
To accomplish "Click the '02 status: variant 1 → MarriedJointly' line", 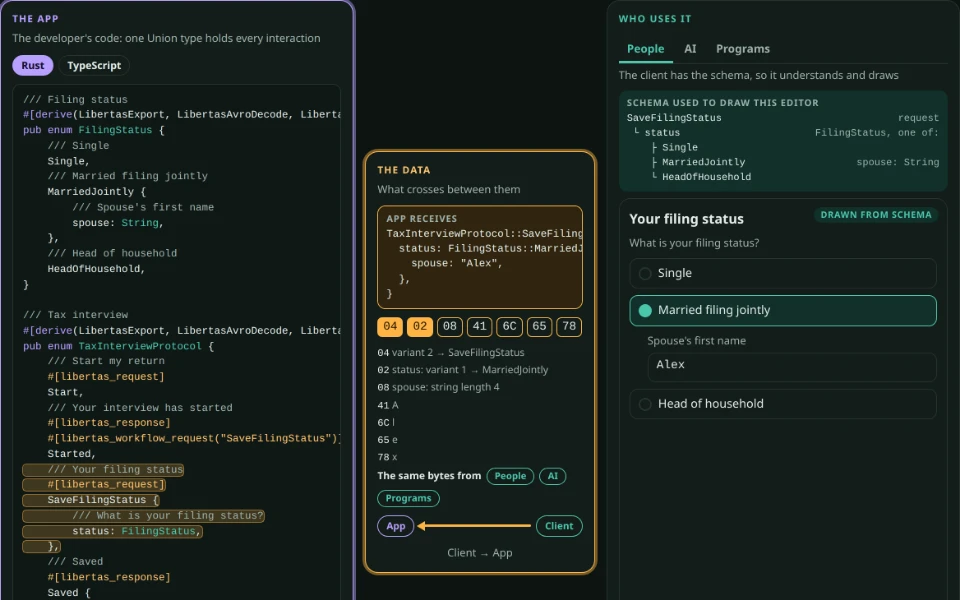I will click(463, 370).
